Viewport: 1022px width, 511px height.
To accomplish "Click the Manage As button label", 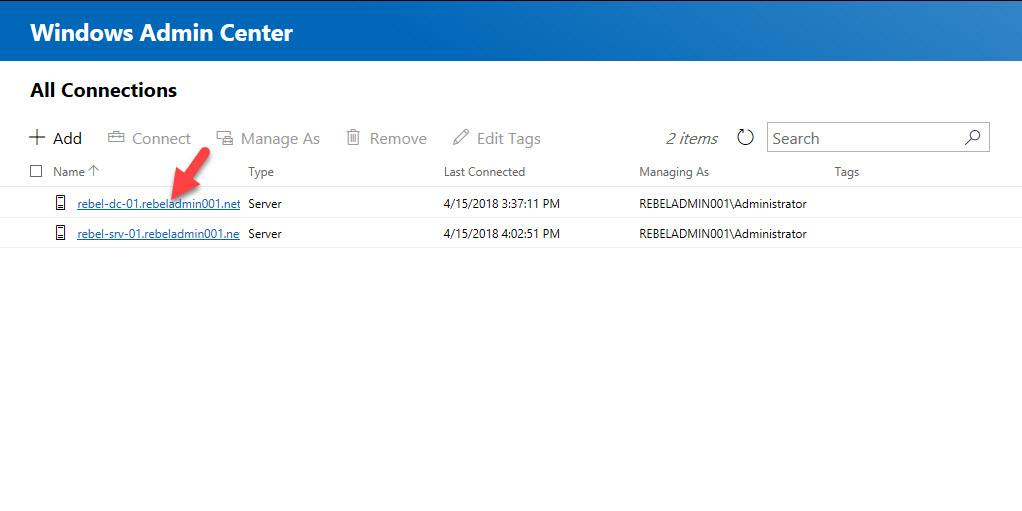I will pyautogui.click(x=280, y=138).
